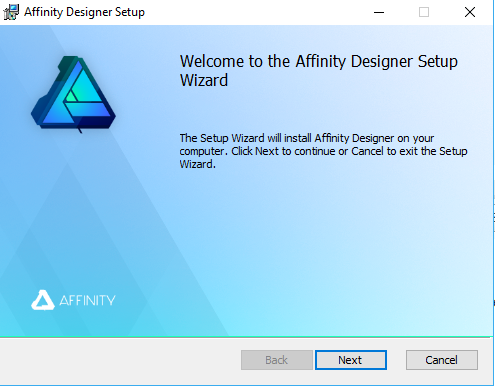Image resolution: width=495 pixels, height=386 pixels.
Task: Click the AFFINITY wordmark text
Action: (x=87, y=300)
